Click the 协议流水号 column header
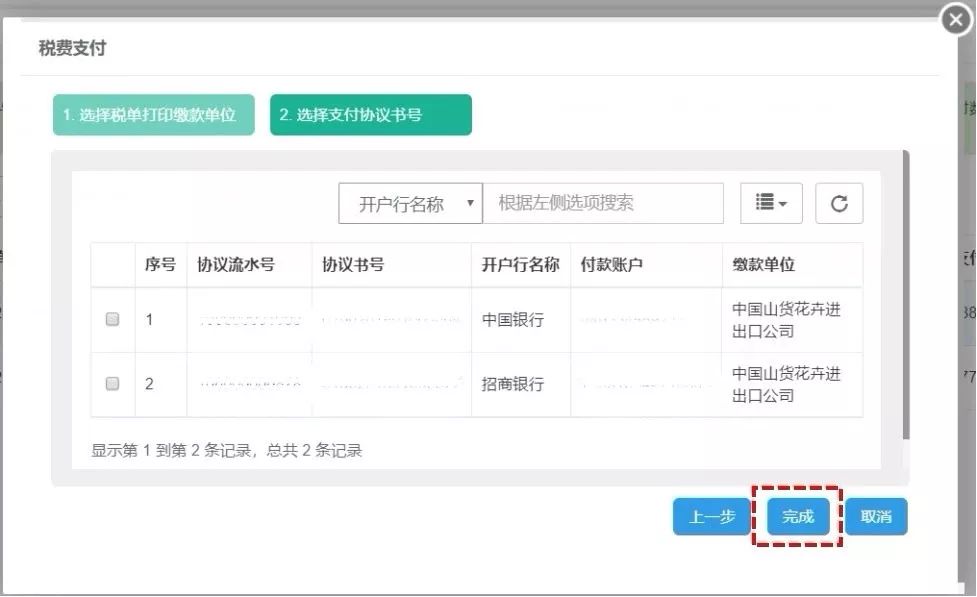 [249, 264]
